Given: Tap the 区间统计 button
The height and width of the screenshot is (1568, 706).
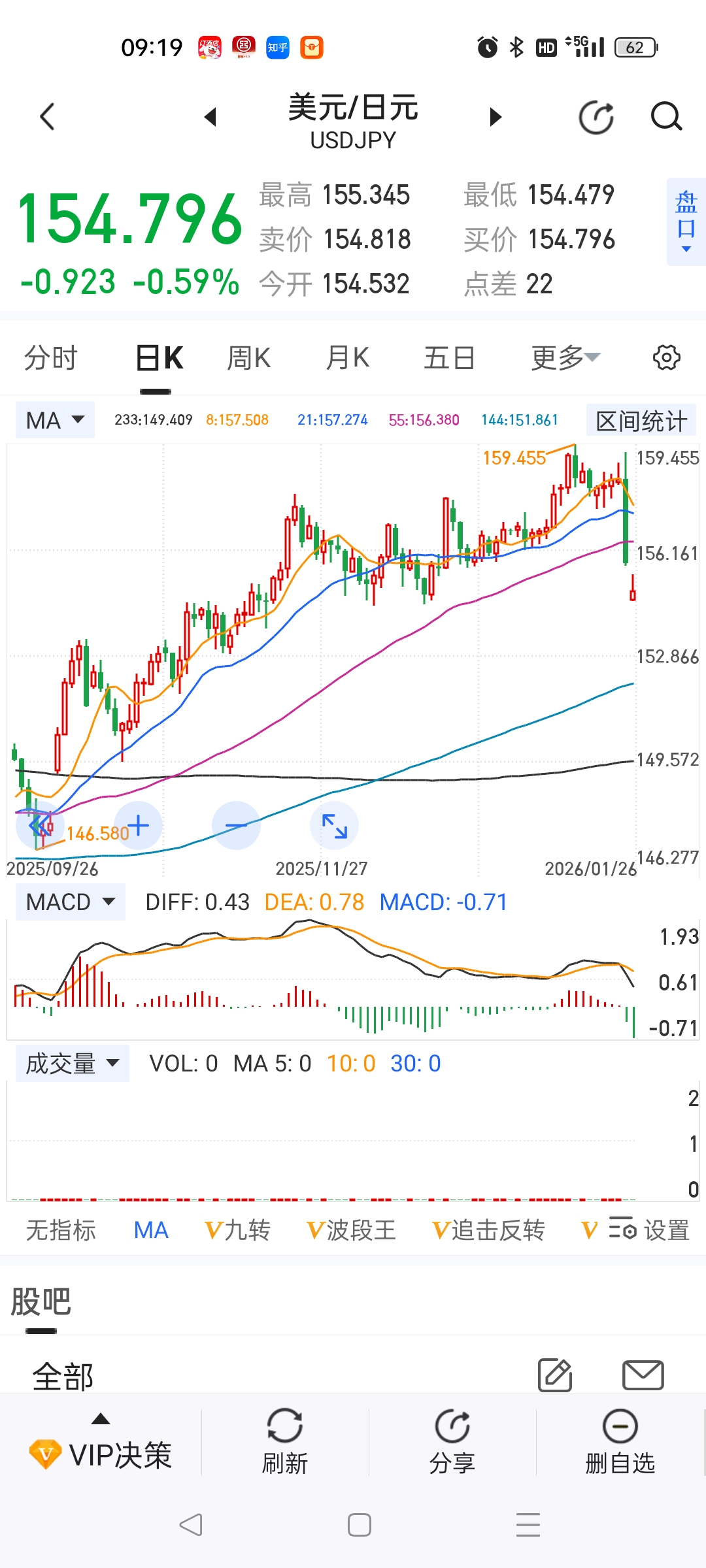Looking at the screenshot, I should 641,421.
